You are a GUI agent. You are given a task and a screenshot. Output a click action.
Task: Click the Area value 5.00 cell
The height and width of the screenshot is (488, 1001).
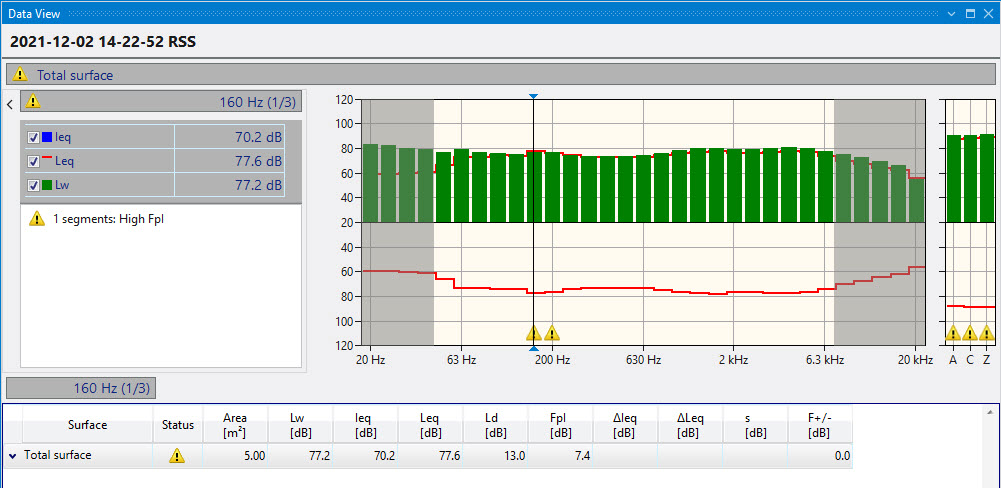point(235,456)
